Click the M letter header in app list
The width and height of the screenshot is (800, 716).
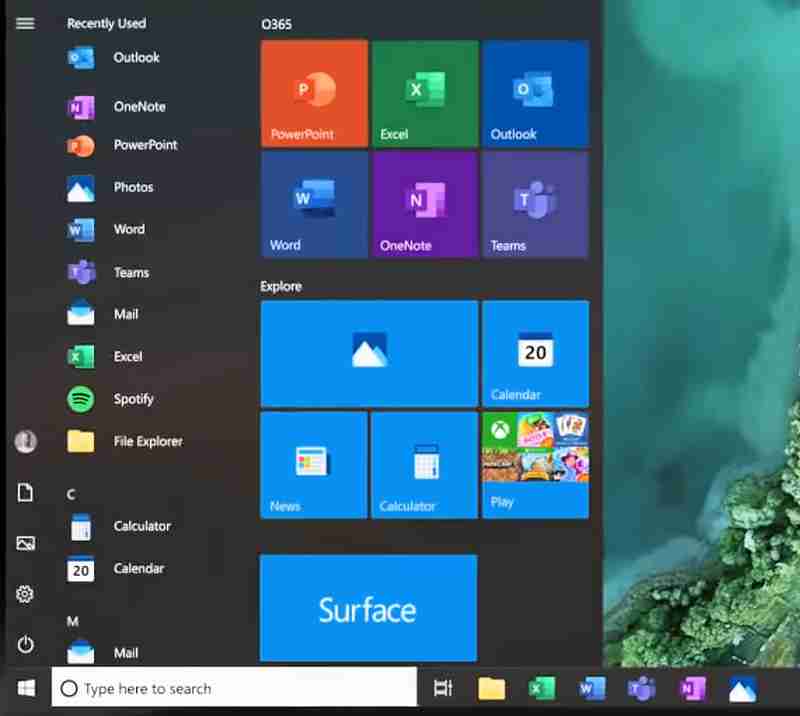(71, 621)
